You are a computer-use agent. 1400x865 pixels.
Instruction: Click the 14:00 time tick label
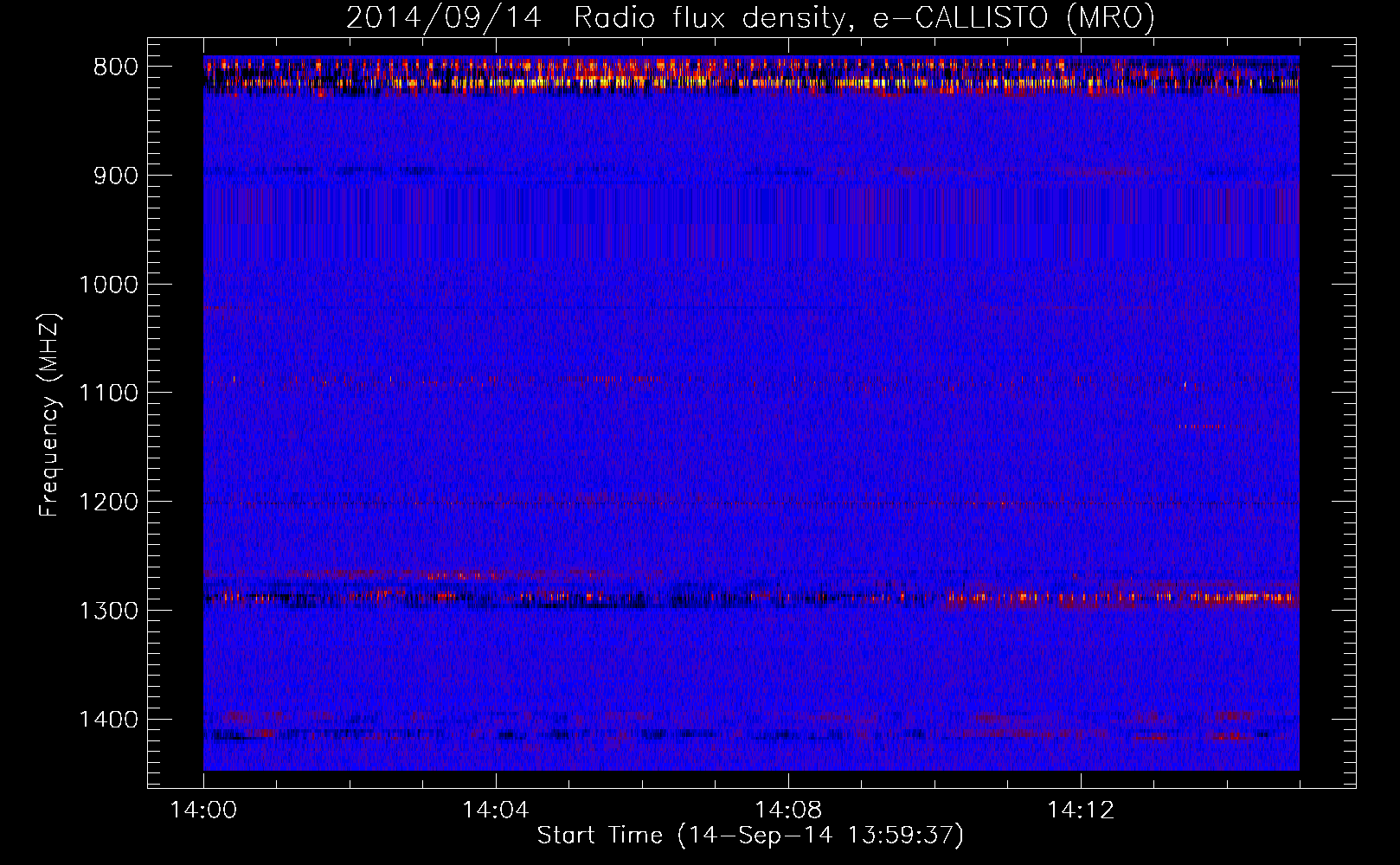point(203,810)
